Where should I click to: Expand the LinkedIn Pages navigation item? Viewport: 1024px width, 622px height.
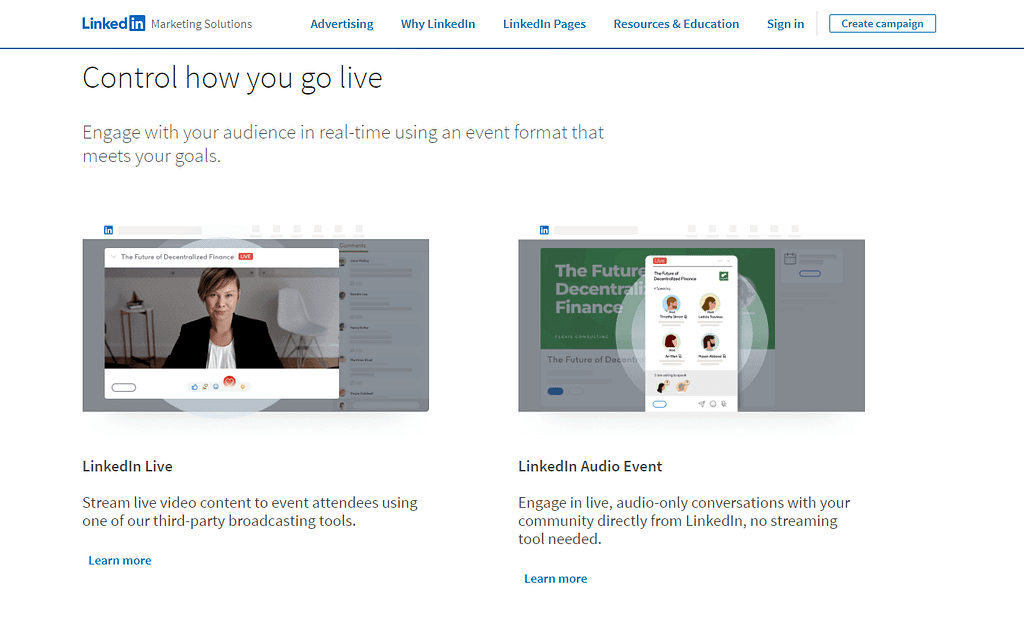tap(544, 24)
